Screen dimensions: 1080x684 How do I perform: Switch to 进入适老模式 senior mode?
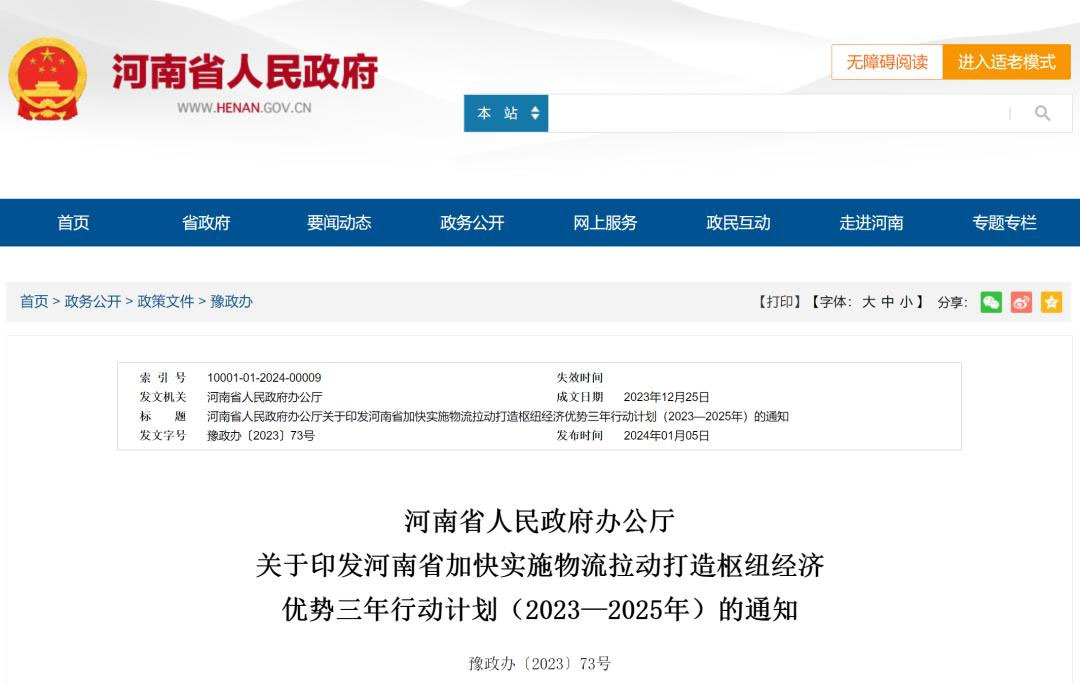[x=1006, y=62]
